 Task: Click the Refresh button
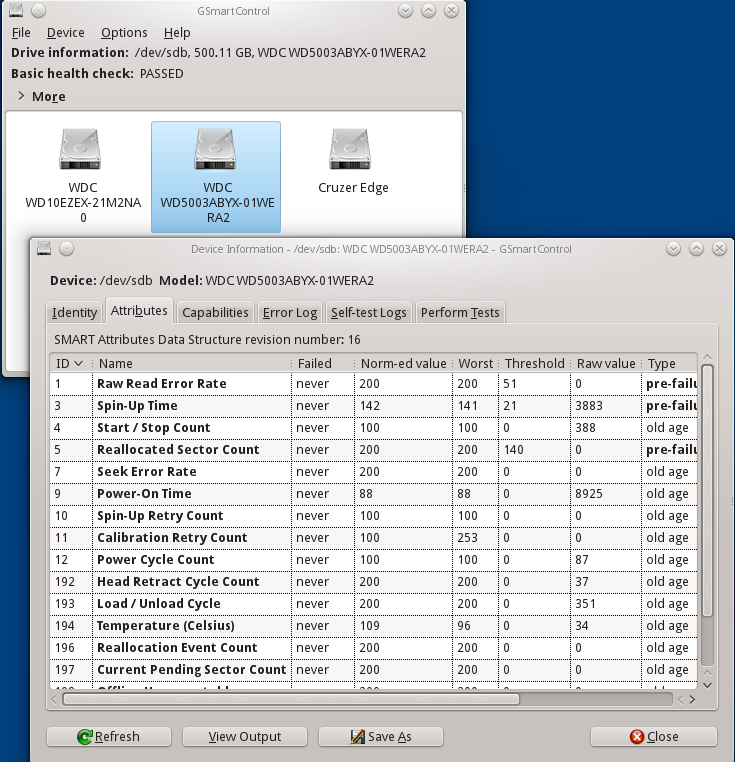(x=108, y=737)
